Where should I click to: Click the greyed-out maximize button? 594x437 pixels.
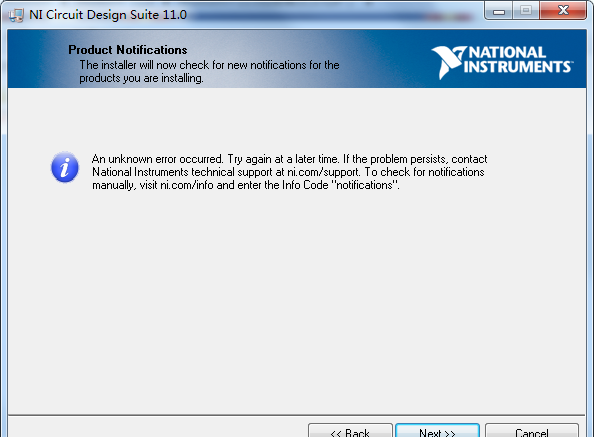(x=526, y=11)
